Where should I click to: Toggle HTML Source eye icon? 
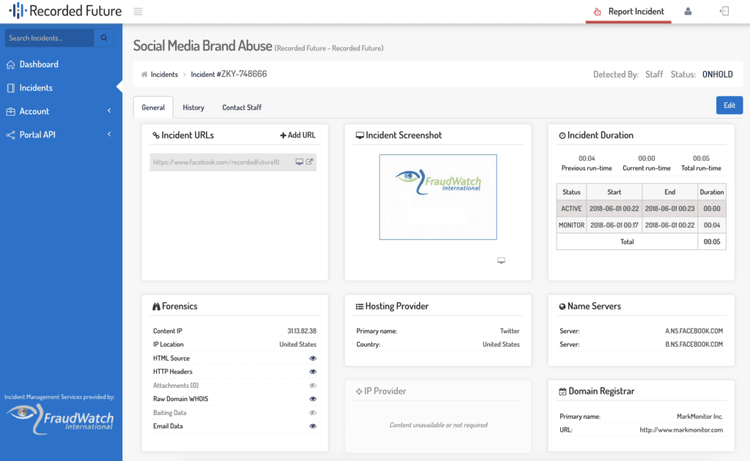313,358
